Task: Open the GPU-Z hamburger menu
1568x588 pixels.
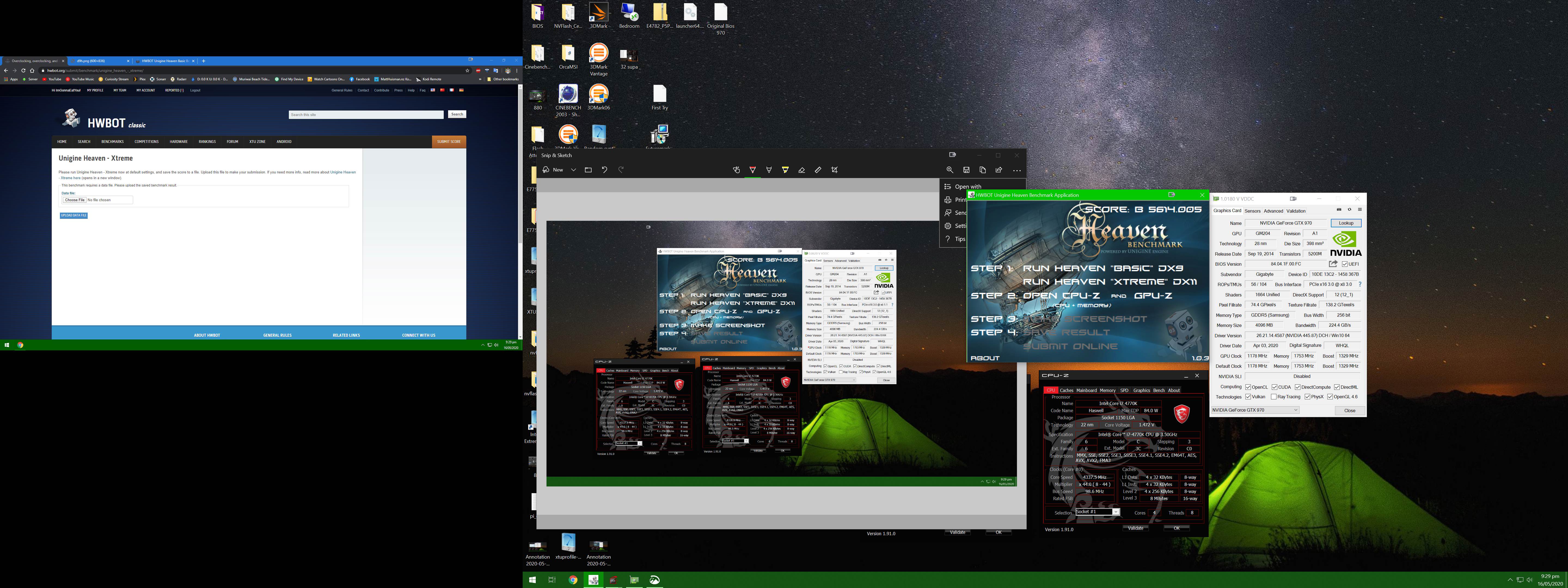Action: (x=1359, y=209)
